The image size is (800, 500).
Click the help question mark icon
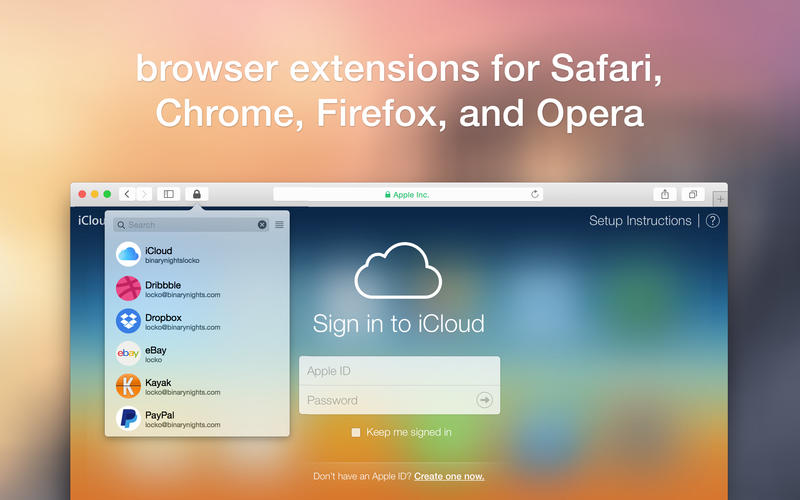(x=712, y=221)
